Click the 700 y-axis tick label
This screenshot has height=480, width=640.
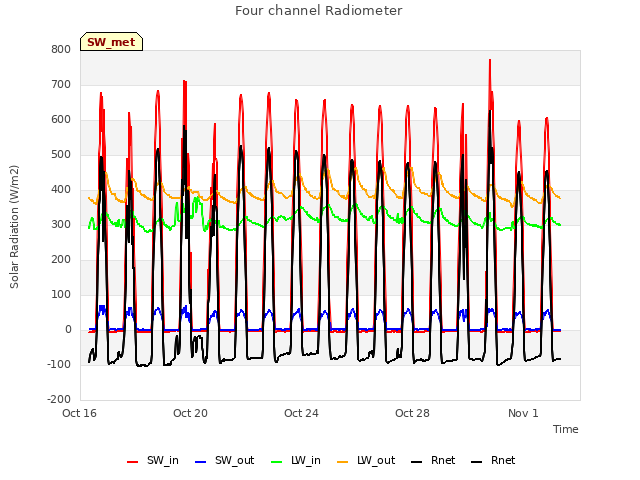coord(61,84)
